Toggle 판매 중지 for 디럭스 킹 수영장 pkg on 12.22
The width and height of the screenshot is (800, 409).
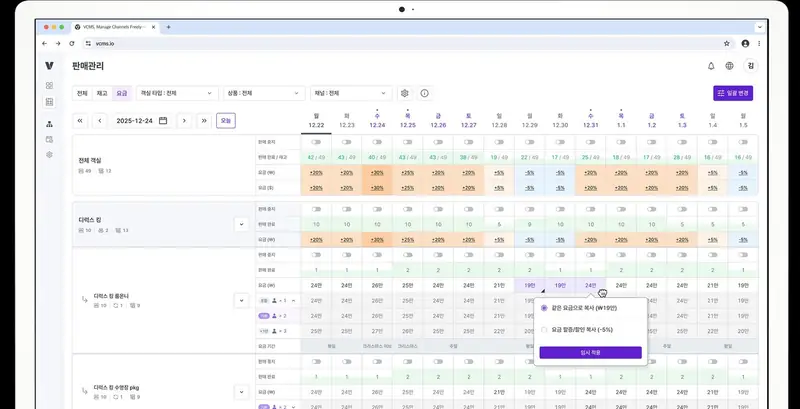click(316, 362)
